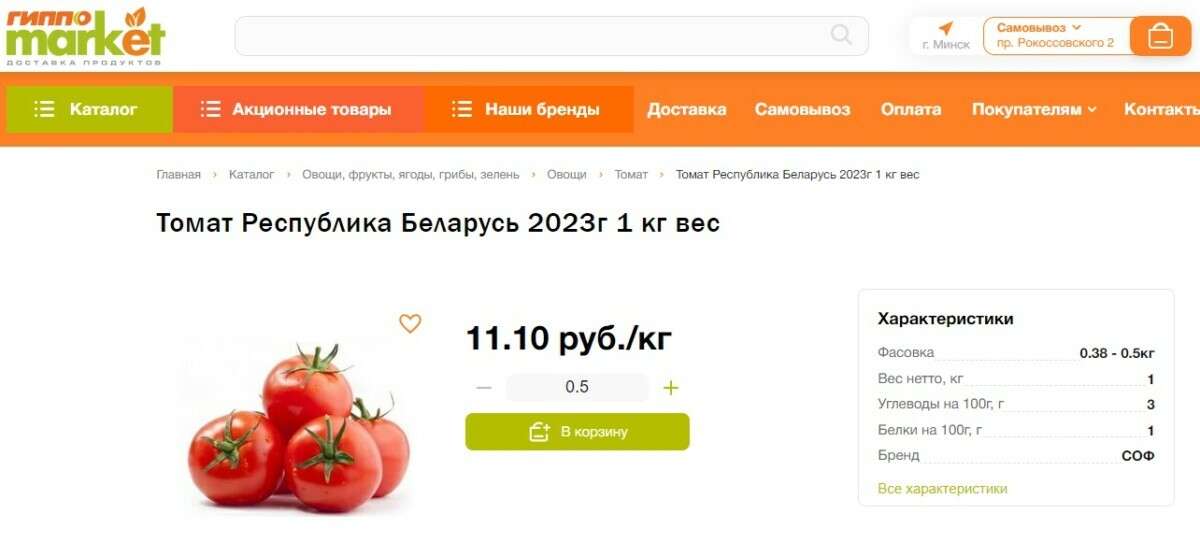Click the Minsk location arrow icon
Image resolution: width=1200 pixels, height=542 pixels.
[945, 28]
